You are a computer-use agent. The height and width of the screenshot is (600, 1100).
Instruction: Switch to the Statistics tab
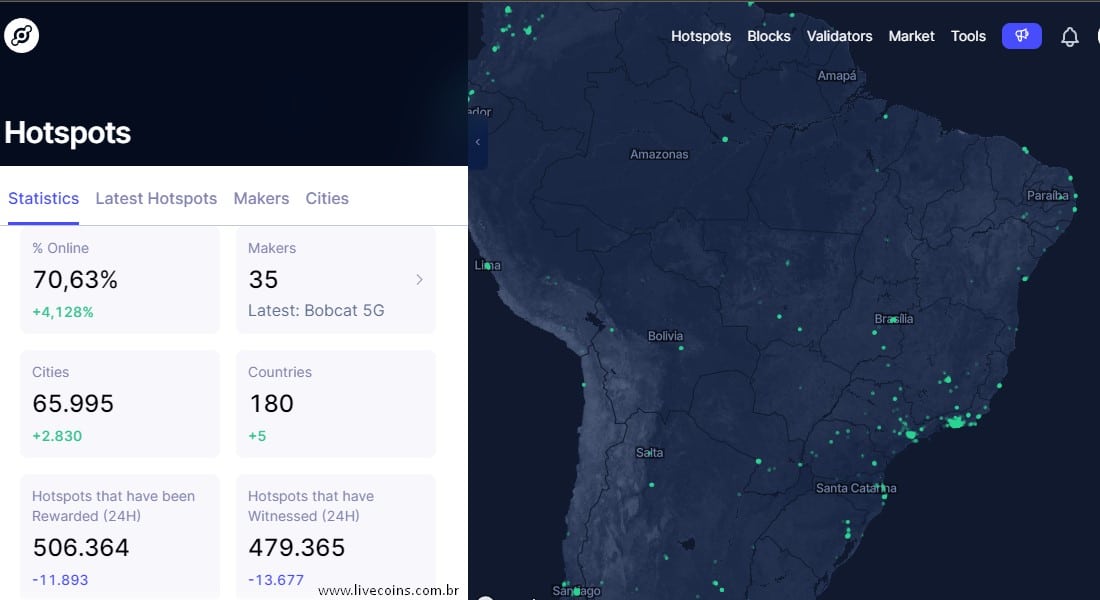coord(43,198)
